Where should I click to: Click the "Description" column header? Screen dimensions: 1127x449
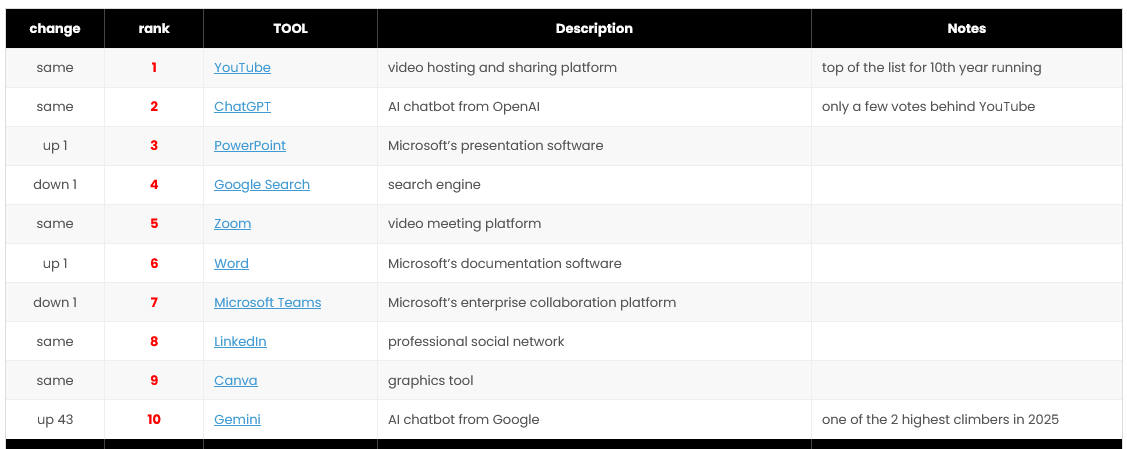(x=594, y=29)
